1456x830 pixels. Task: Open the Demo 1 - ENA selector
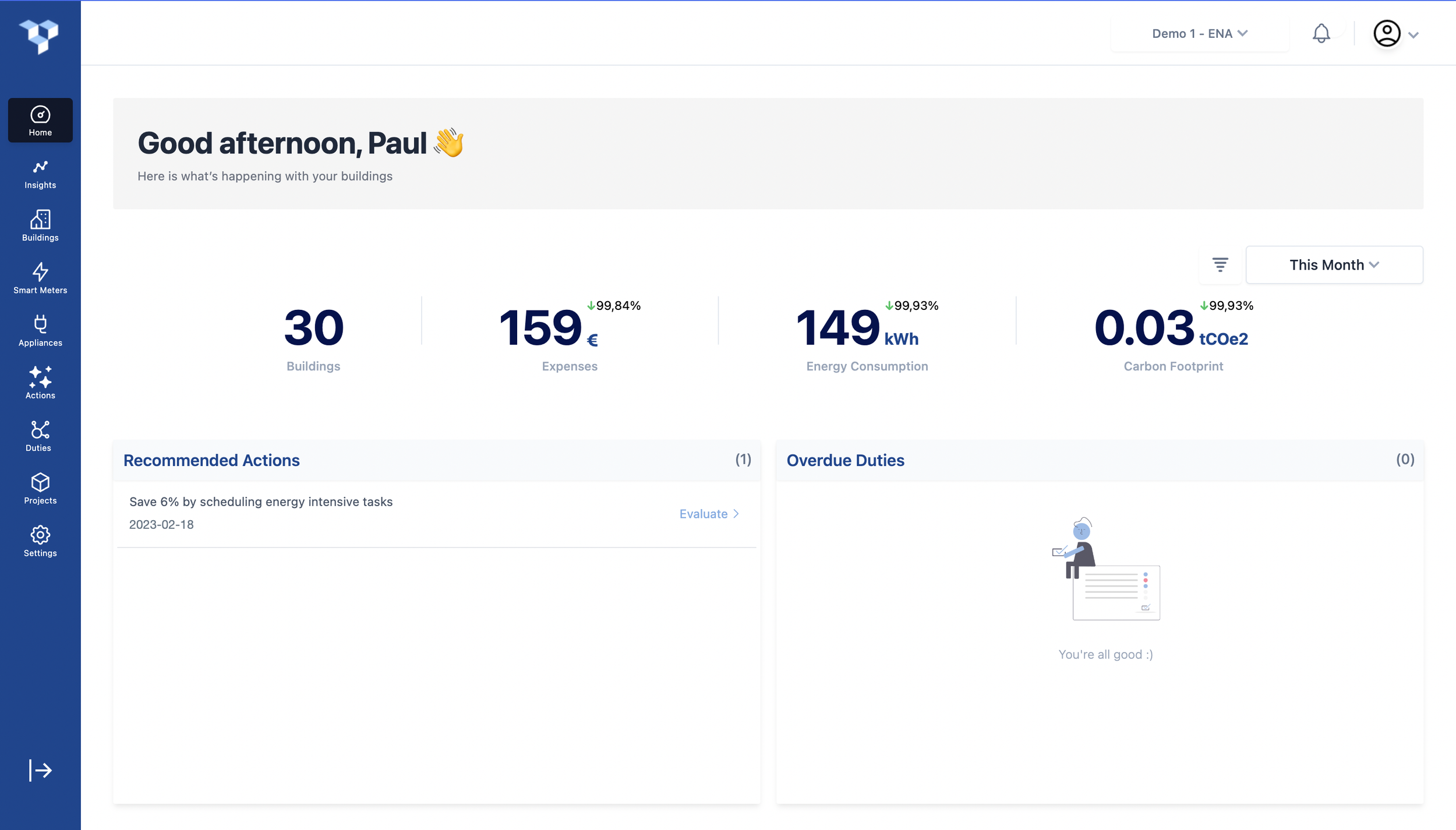(1199, 34)
